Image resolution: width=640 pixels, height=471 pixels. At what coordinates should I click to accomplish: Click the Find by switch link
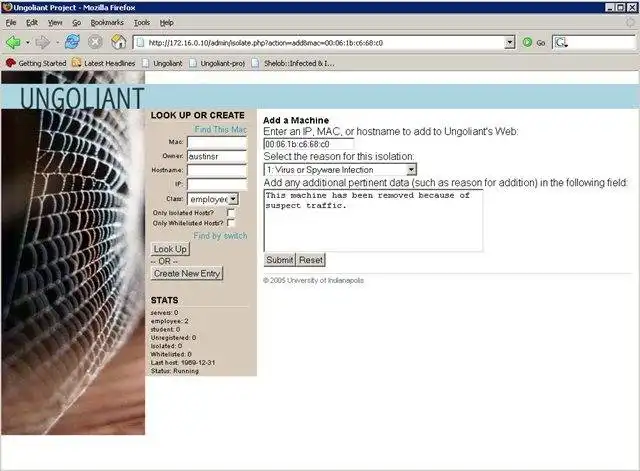pos(220,236)
